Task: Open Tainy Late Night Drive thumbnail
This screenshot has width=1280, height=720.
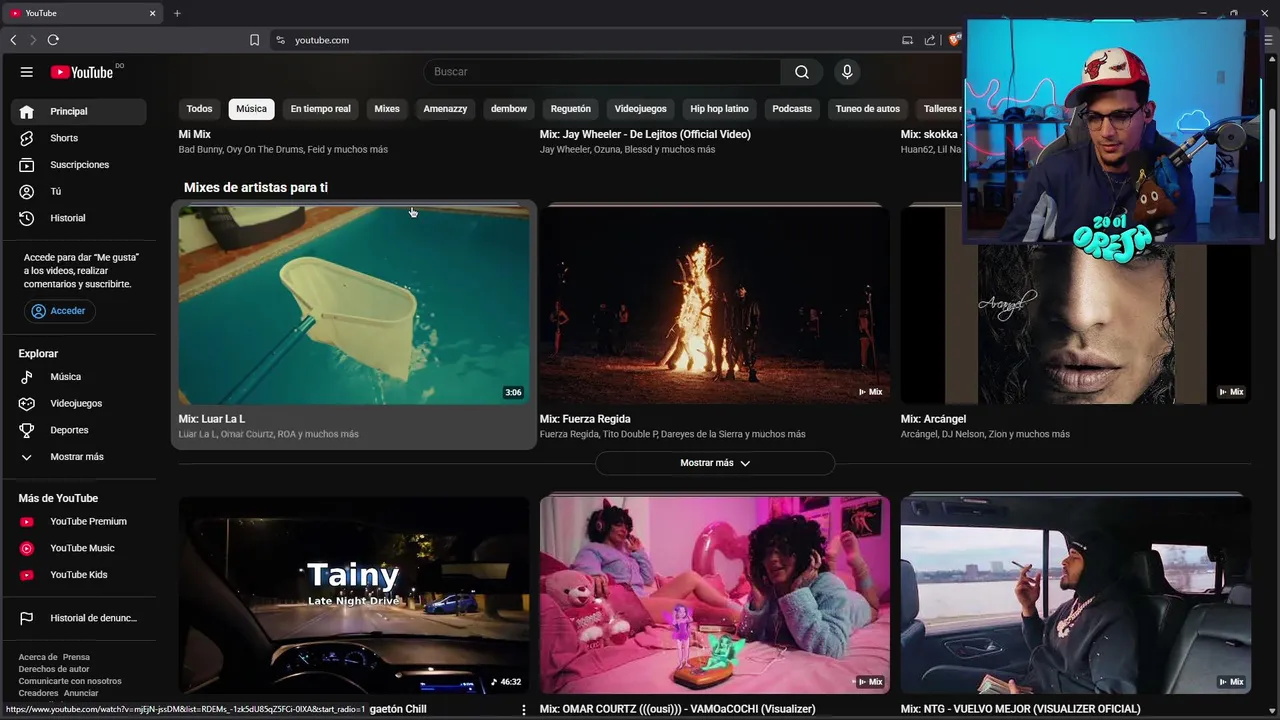Action: click(x=354, y=595)
